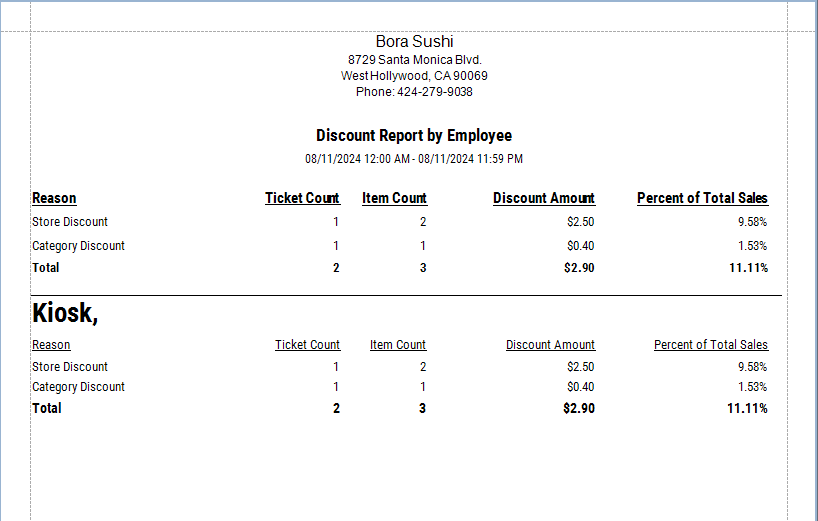The width and height of the screenshot is (818, 521).
Task: Click the Reason header under Kiosk section
Action: 51,345
